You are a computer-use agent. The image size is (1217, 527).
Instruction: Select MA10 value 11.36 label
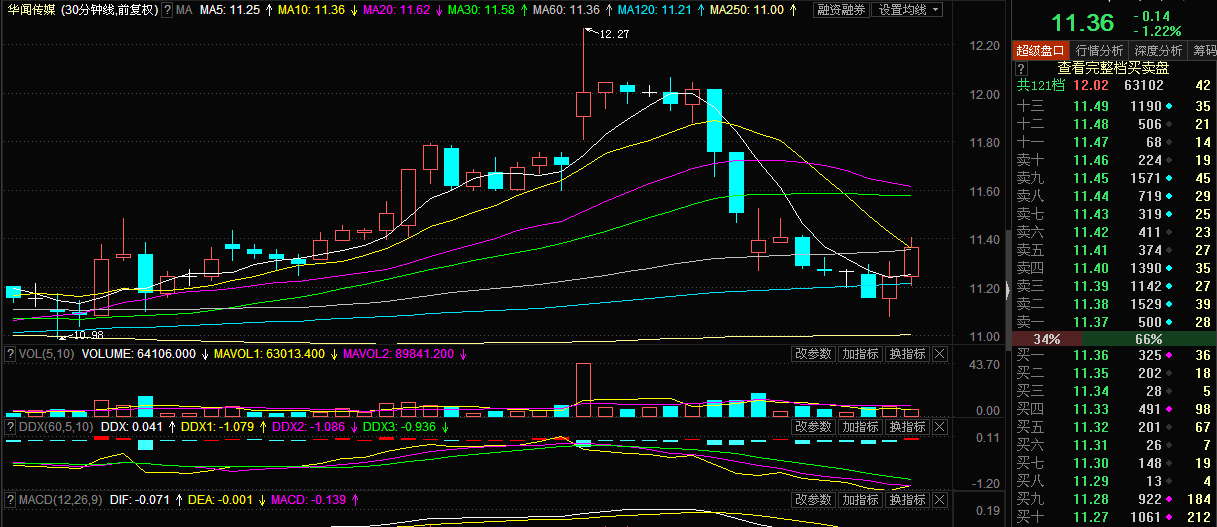coord(311,10)
